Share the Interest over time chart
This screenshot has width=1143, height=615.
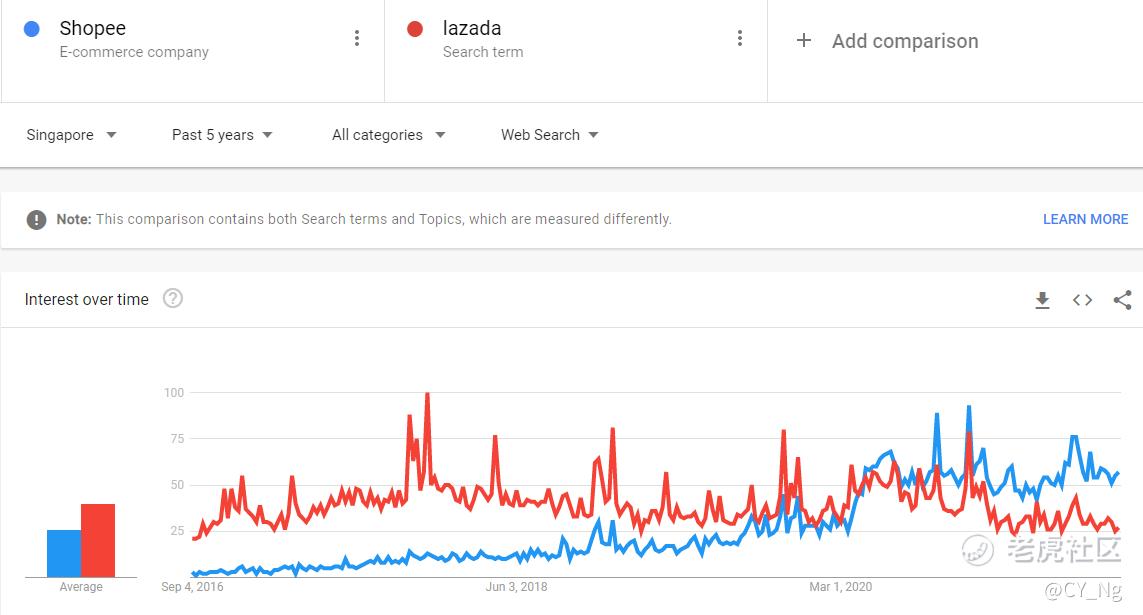pos(1123,299)
